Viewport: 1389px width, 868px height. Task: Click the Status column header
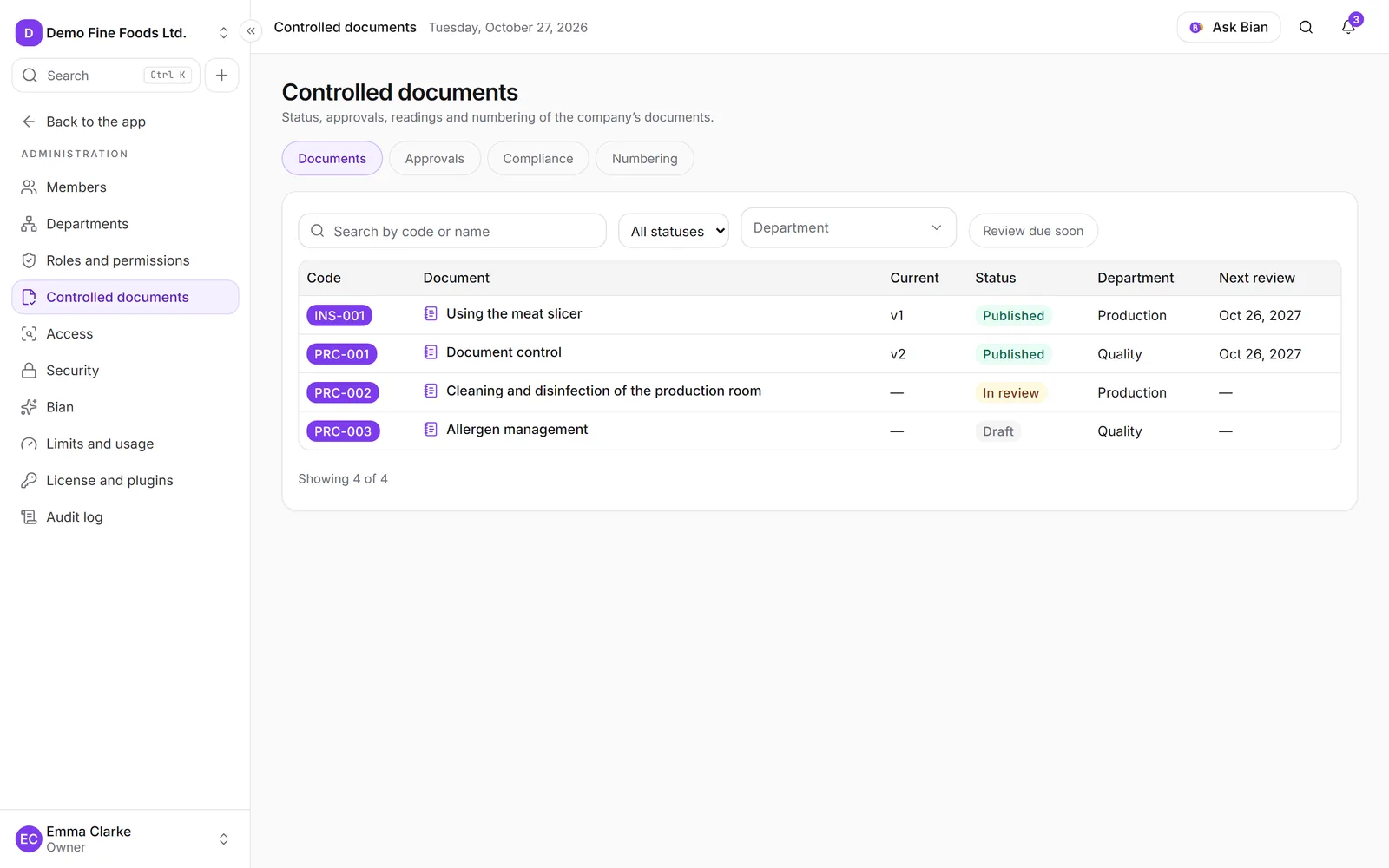click(x=995, y=278)
